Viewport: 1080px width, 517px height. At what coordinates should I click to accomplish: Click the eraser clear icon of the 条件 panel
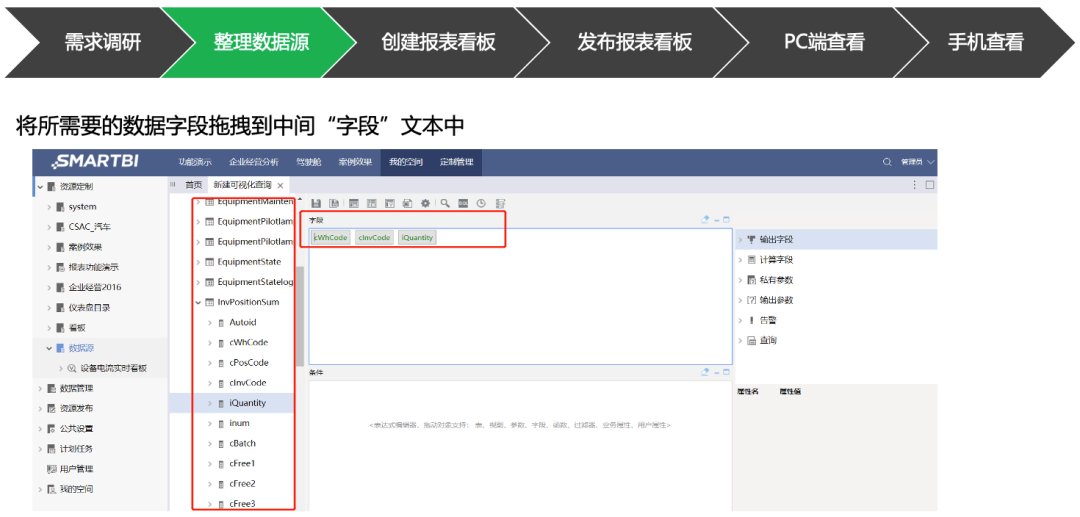click(705, 372)
